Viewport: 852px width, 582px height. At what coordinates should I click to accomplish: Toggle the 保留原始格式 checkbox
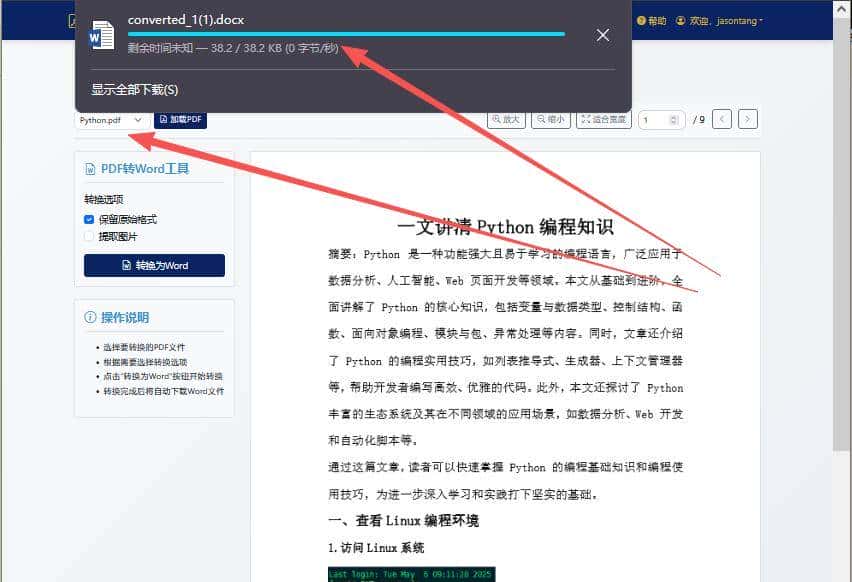89,219
